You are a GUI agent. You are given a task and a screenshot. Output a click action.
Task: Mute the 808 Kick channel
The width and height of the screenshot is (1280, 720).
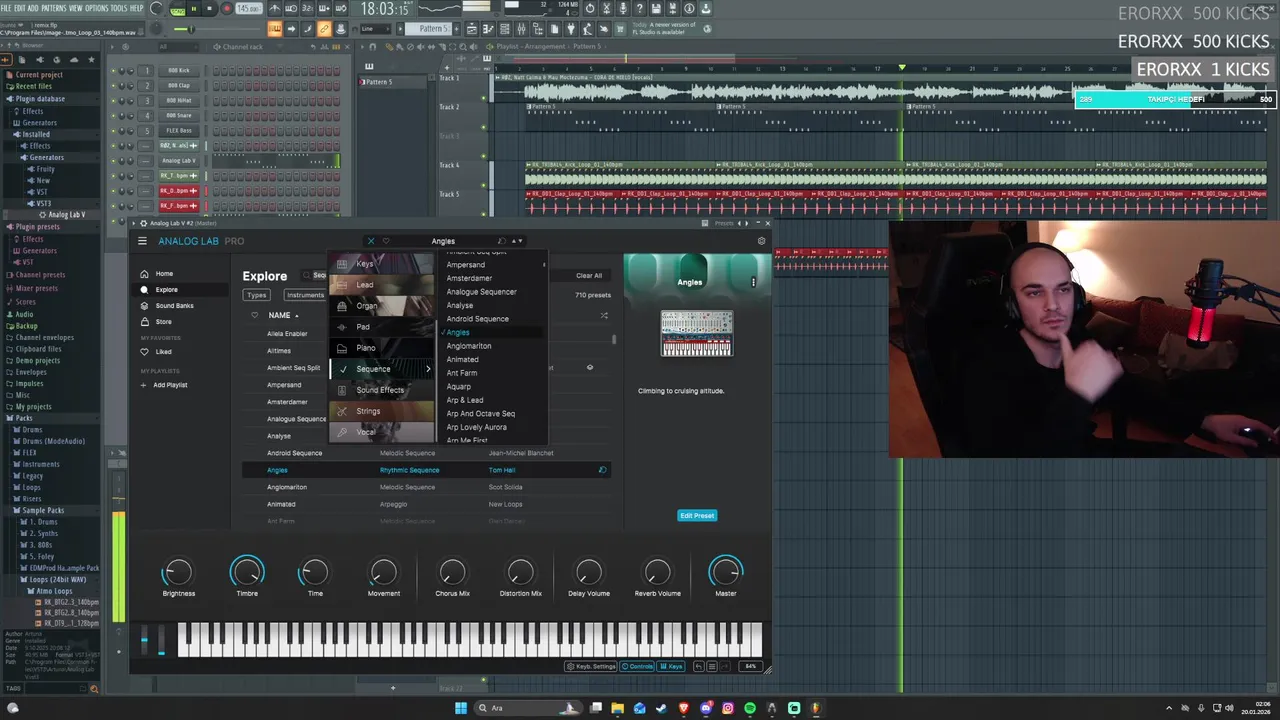[x=114, y=71]
